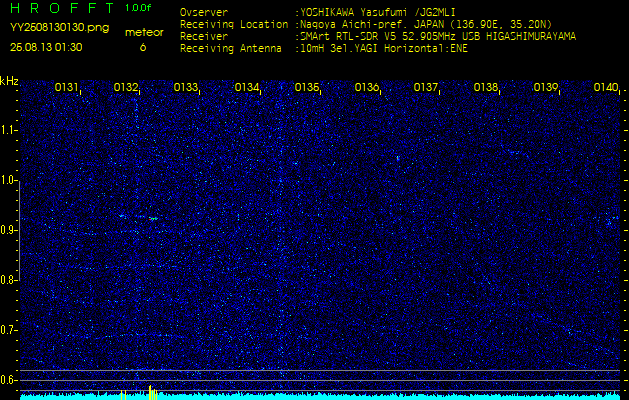The image size is (629, 400).
Task: Select the 0133 time marker
Action: point(186,87)
